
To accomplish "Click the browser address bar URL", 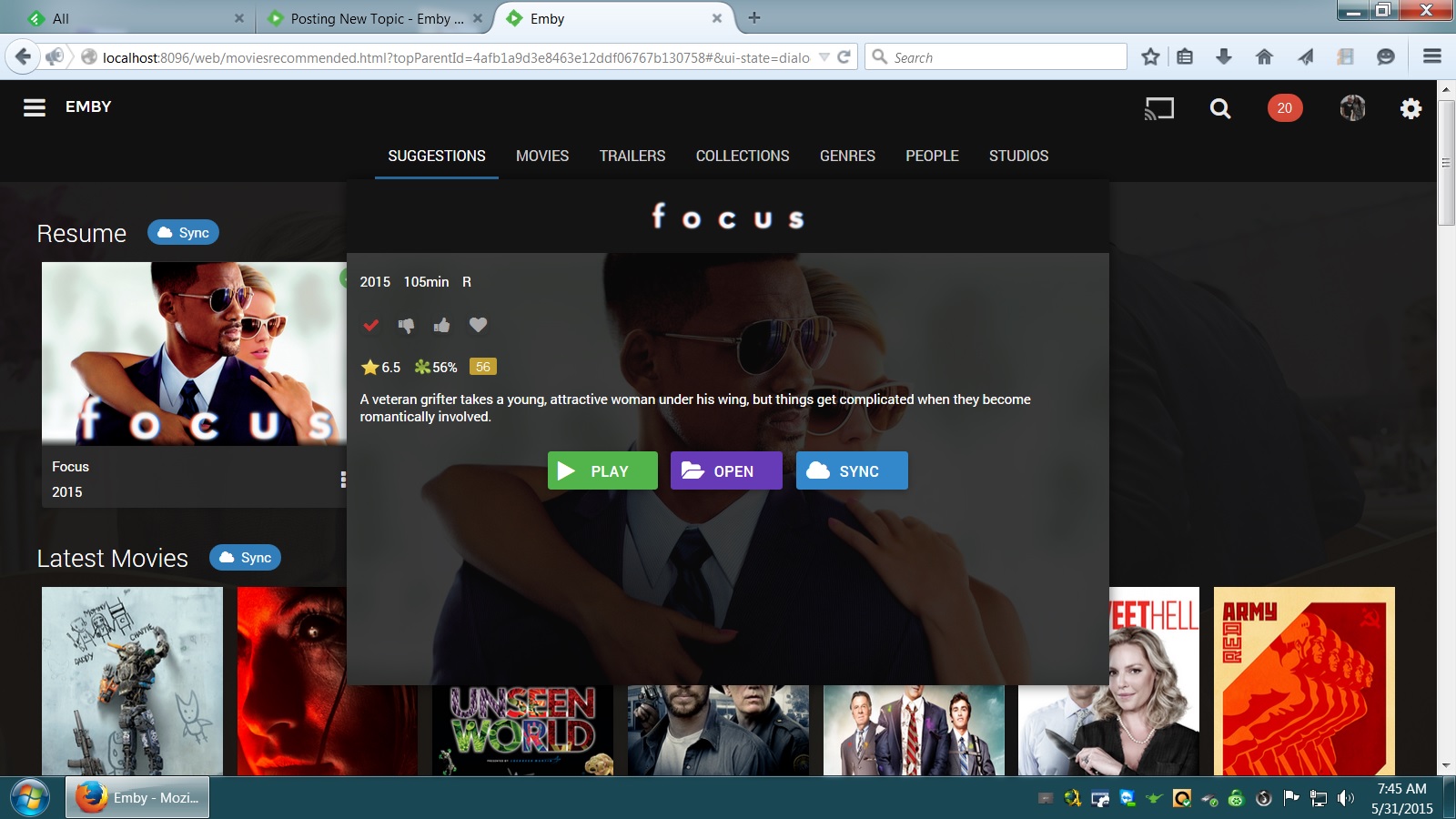I will point(456,57).
